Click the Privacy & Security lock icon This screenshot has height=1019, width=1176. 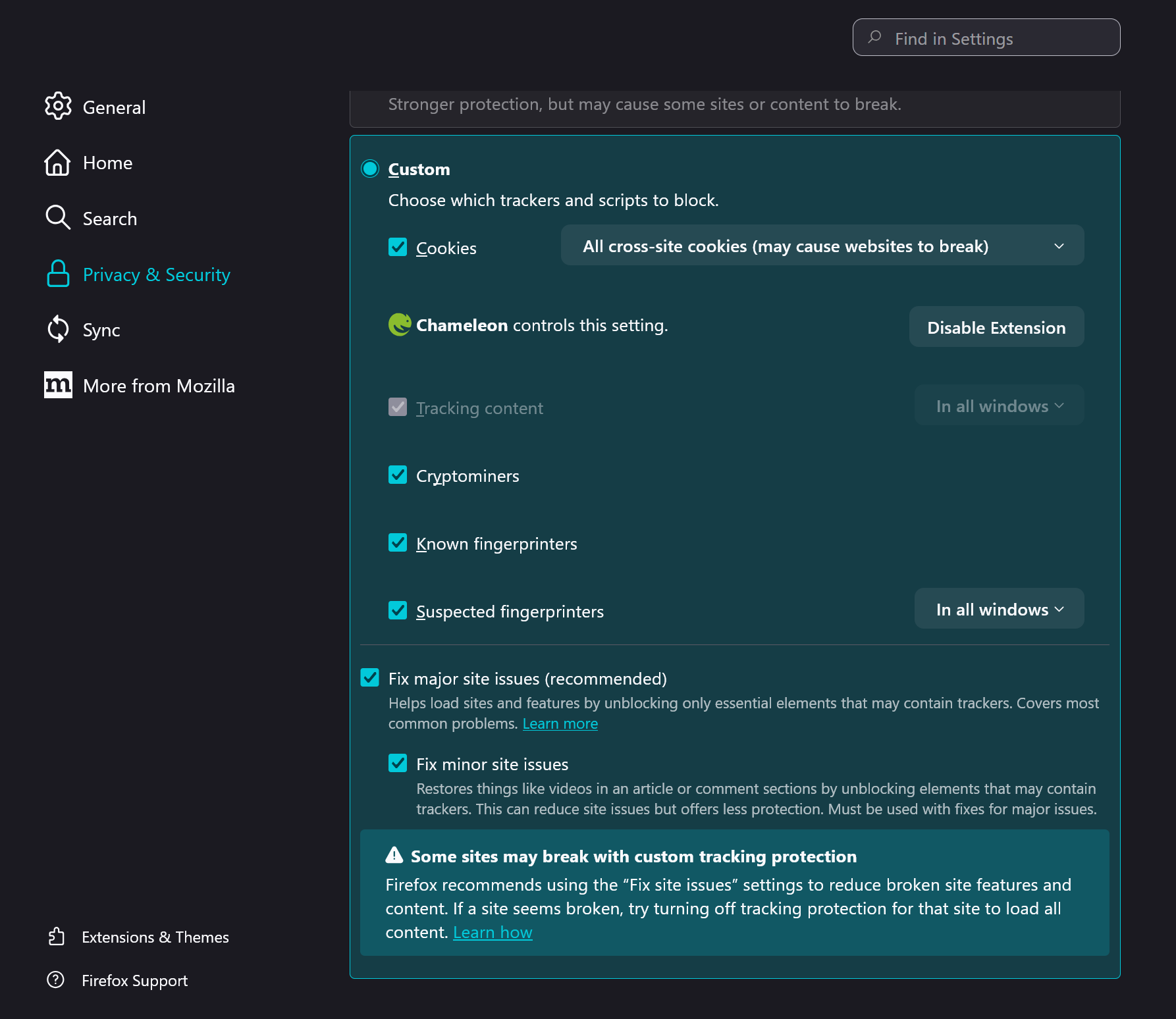(x=58, y=274)
